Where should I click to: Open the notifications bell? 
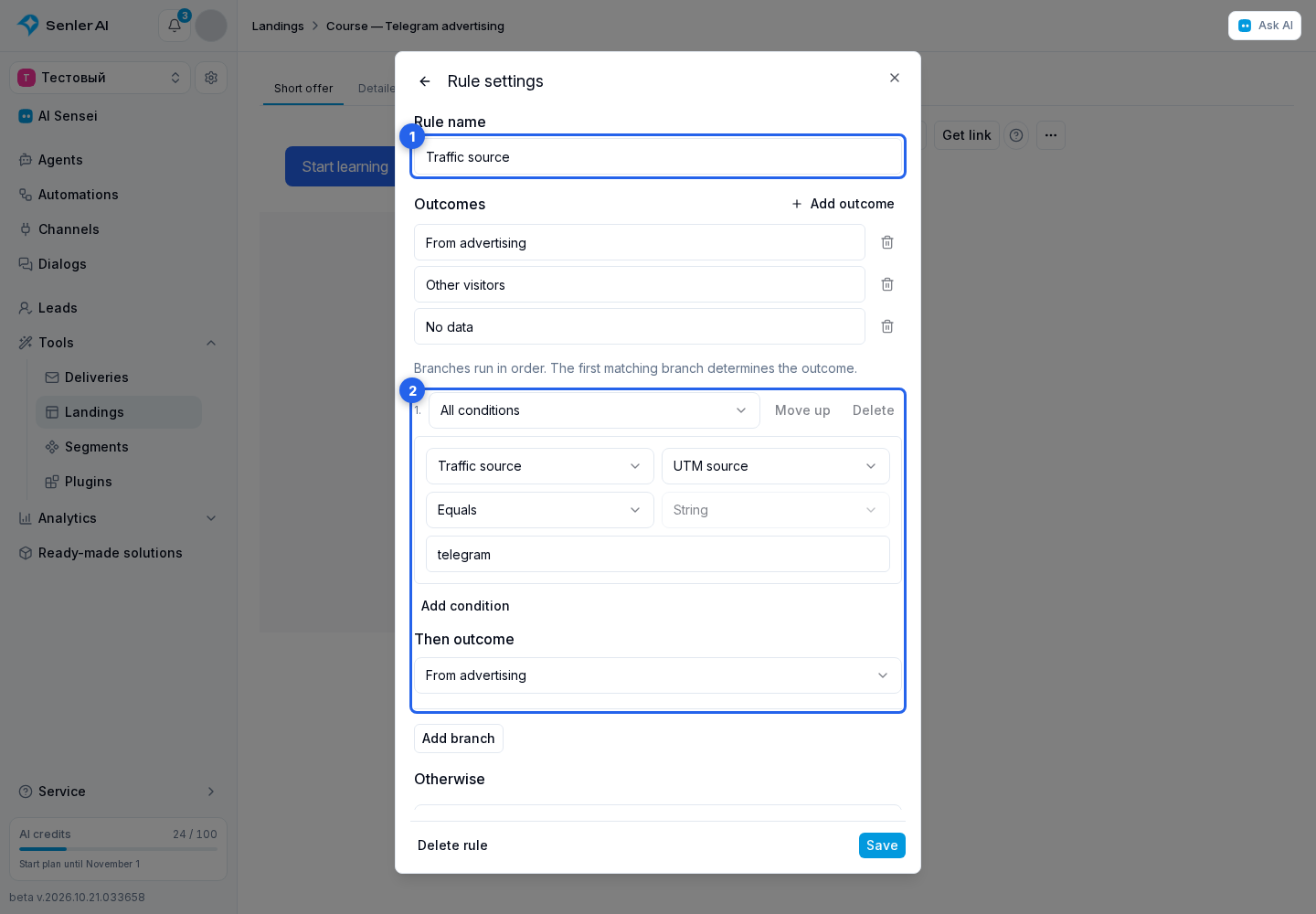175,26
